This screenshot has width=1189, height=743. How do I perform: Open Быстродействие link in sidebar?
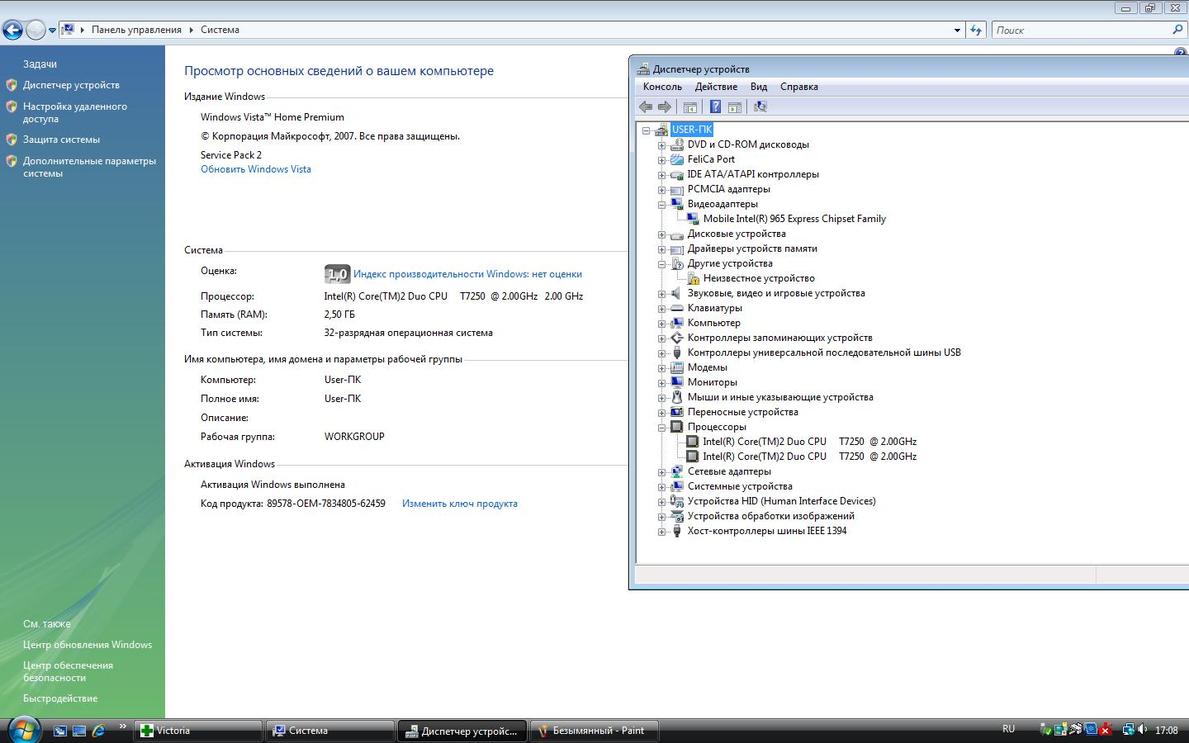pyautogui.click(x=60, y=698)
